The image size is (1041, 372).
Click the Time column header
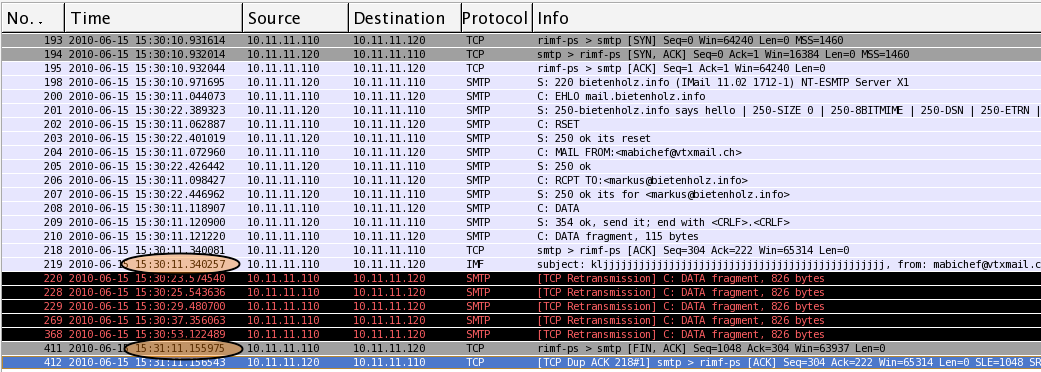coord(153,18)
